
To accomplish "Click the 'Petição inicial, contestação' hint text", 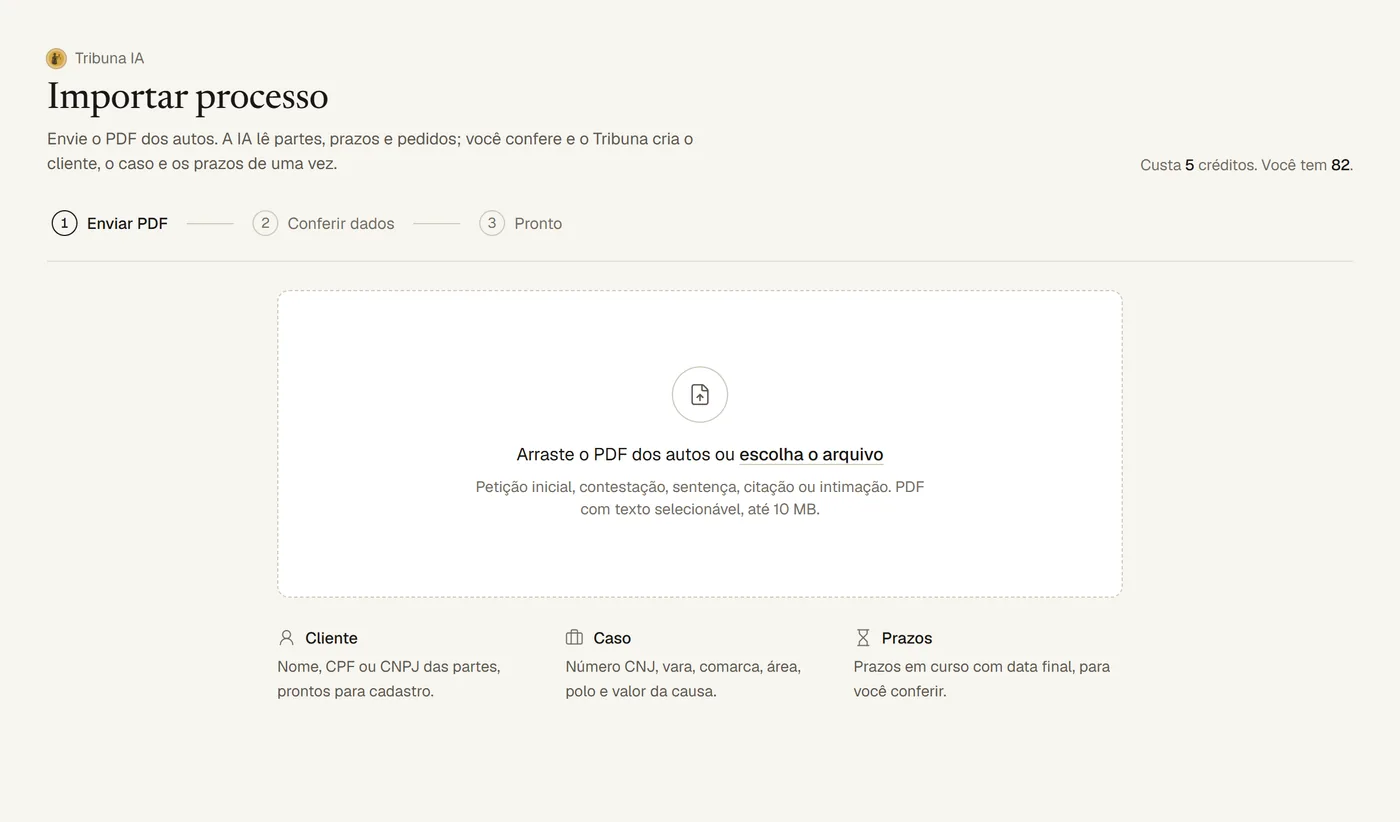I will (x=700, y=498).
